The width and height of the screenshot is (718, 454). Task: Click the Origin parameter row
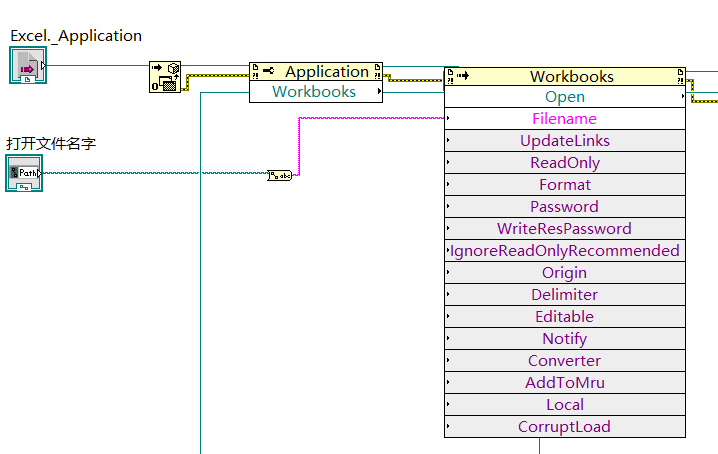[565, 273]
